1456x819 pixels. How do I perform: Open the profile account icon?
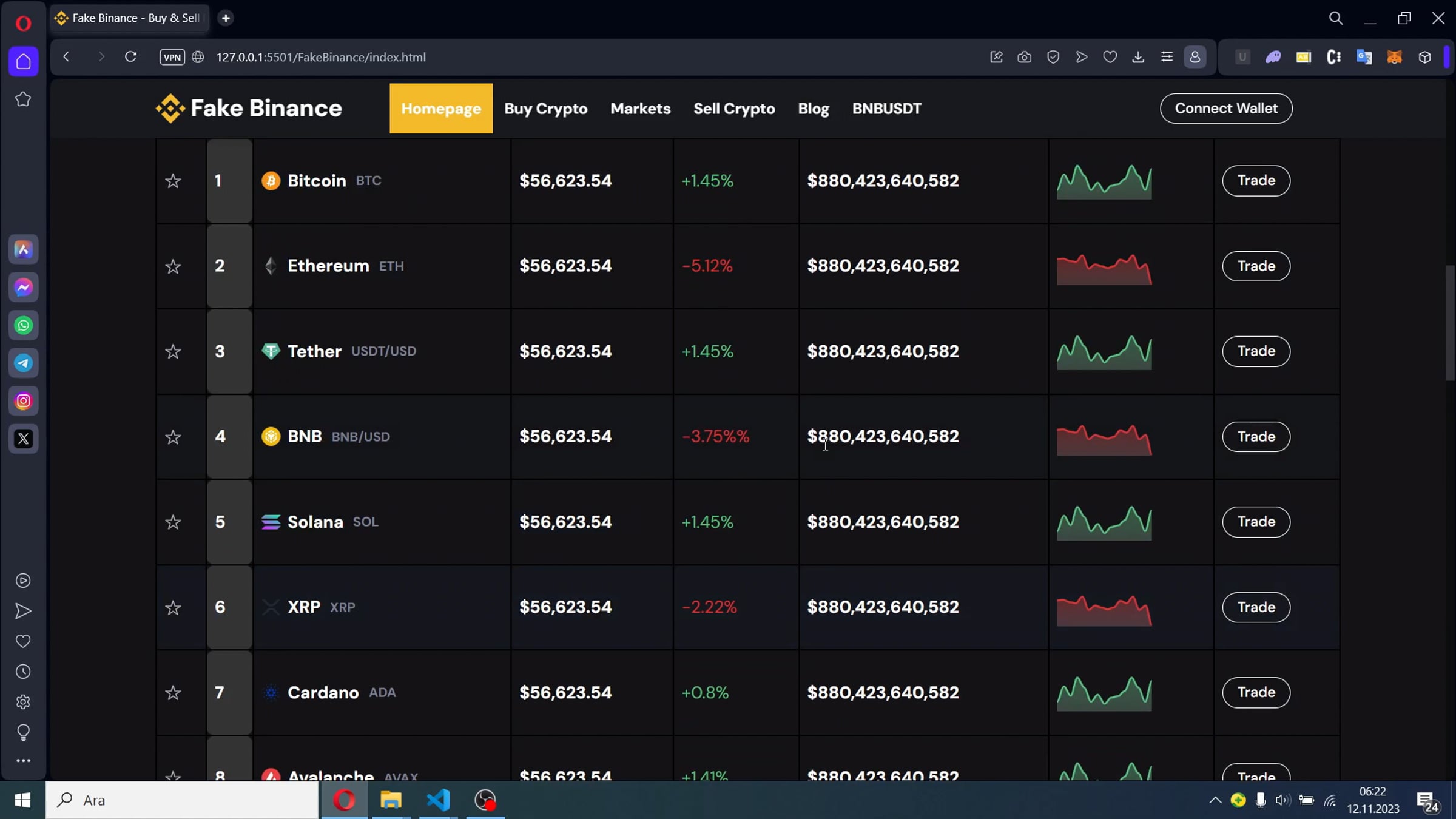coord(1195,57)
